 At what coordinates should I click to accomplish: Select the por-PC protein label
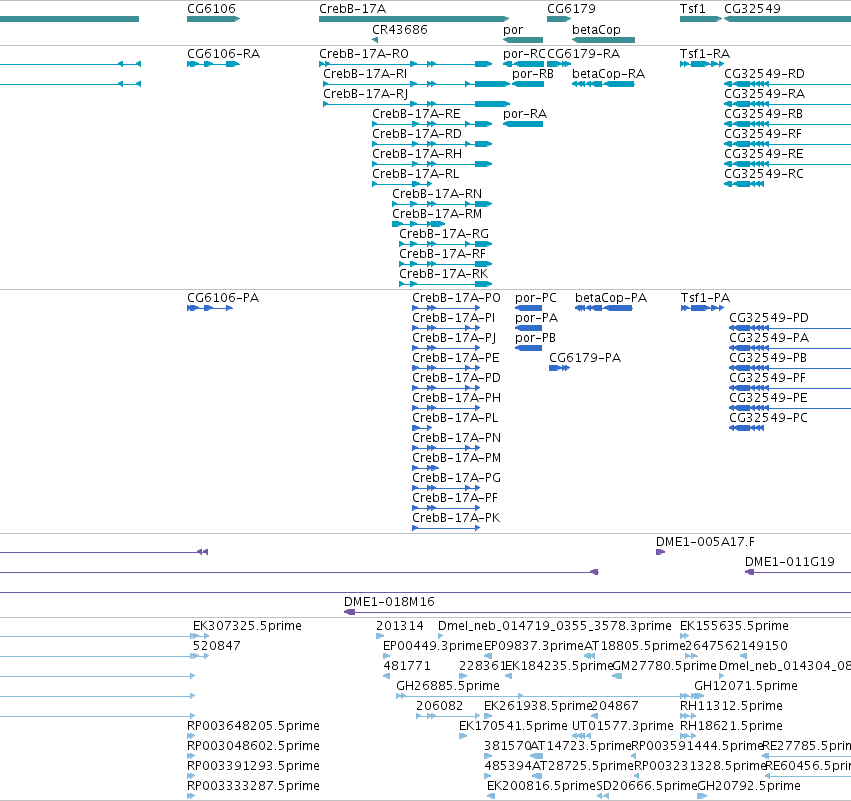pyautogui.click(x=536, y=298)
